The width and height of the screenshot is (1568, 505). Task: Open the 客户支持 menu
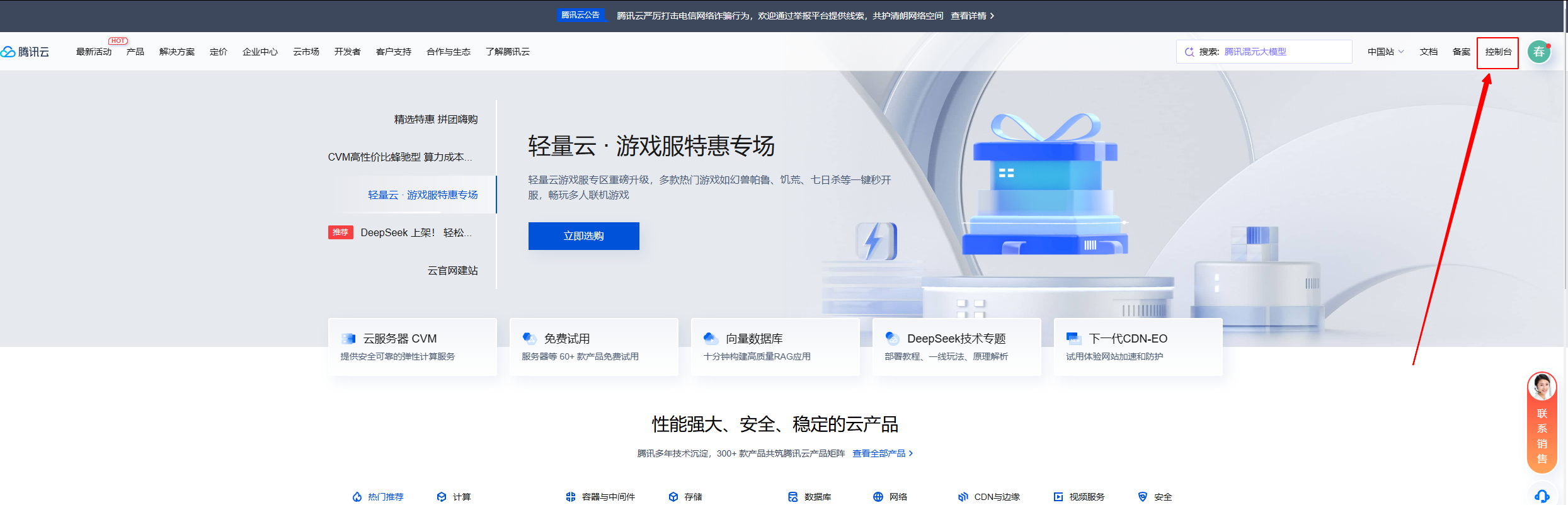click(x=394, y=52)
